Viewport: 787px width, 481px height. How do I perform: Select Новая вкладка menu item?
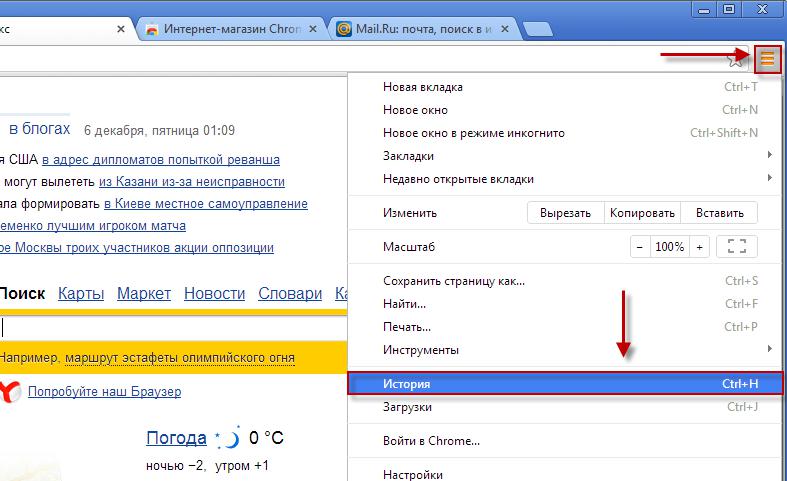click(x=565, y=87)
